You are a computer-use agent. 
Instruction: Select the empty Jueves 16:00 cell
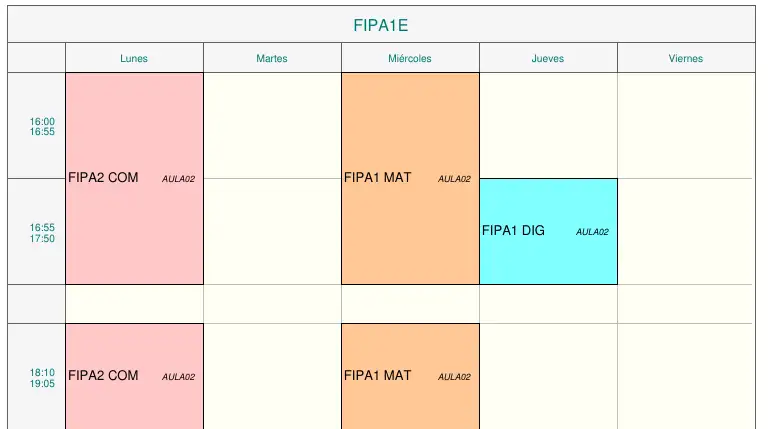point(548,126)
